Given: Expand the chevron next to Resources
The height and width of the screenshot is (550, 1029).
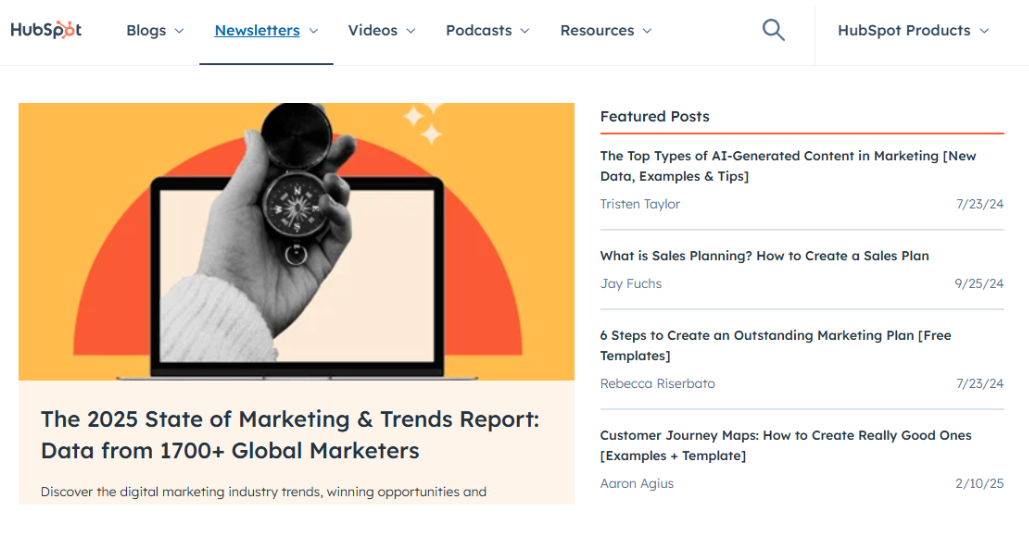Looking at the screenshot, I should point(647,31).
